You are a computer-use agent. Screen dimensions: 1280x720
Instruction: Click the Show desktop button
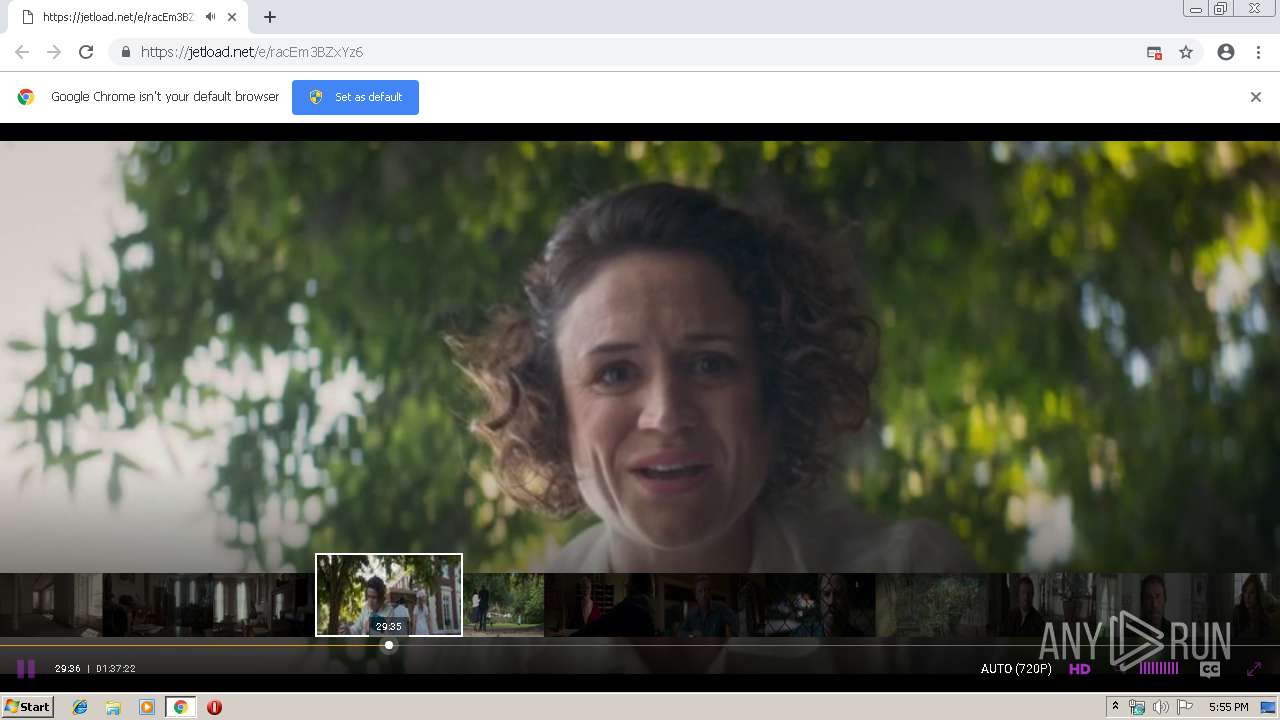coord(1270,707)
